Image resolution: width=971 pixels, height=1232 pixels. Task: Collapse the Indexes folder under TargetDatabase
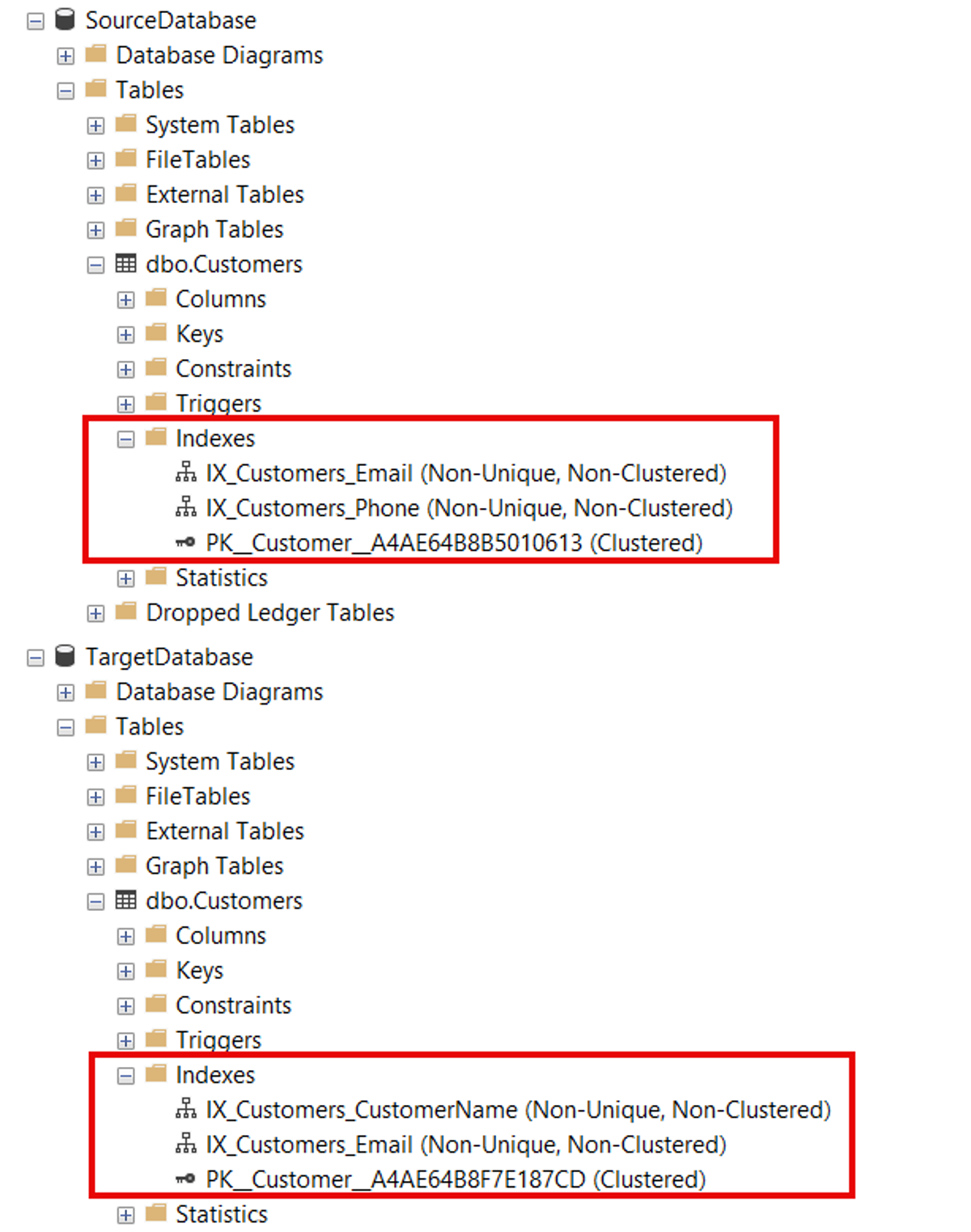pos(125,1076)
